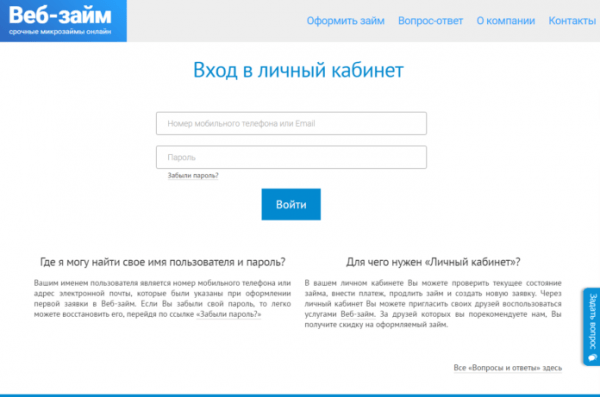600x397 pixels.
Task: Click the Веб-займ logo
Action: coord(63,21)
